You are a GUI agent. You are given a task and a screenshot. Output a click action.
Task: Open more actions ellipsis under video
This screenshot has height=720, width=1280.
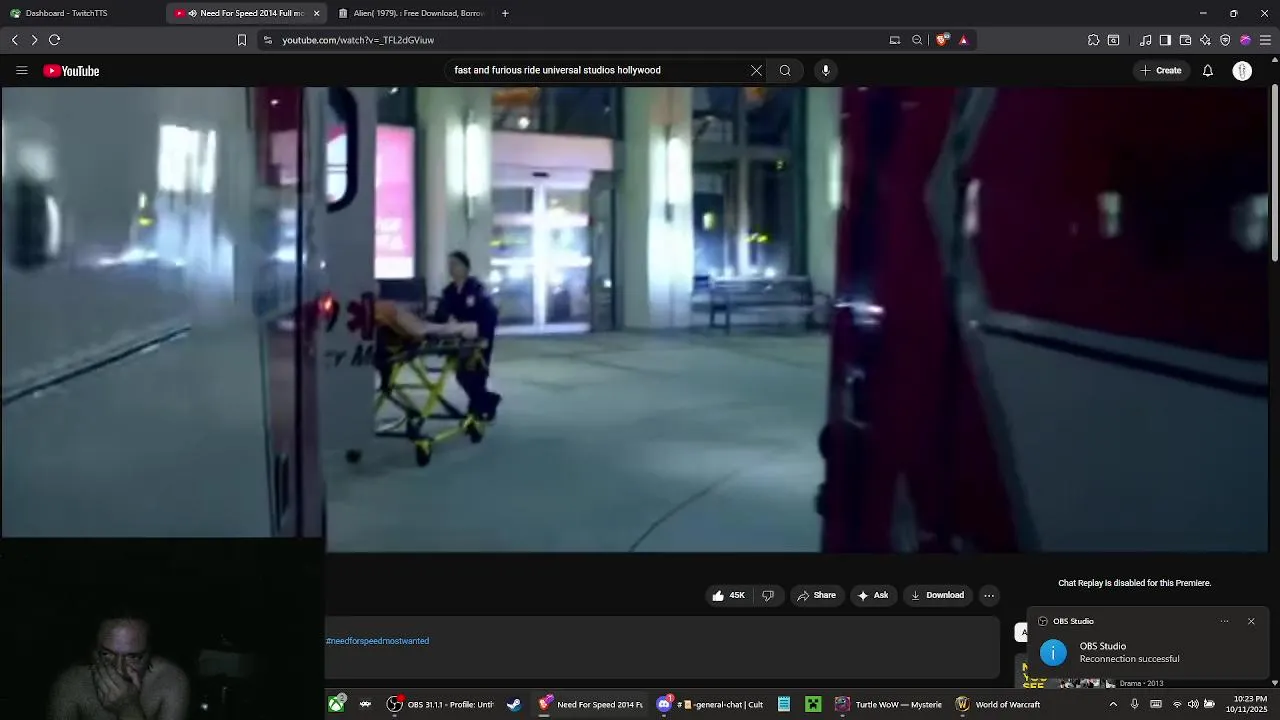[x=989, y=595]
